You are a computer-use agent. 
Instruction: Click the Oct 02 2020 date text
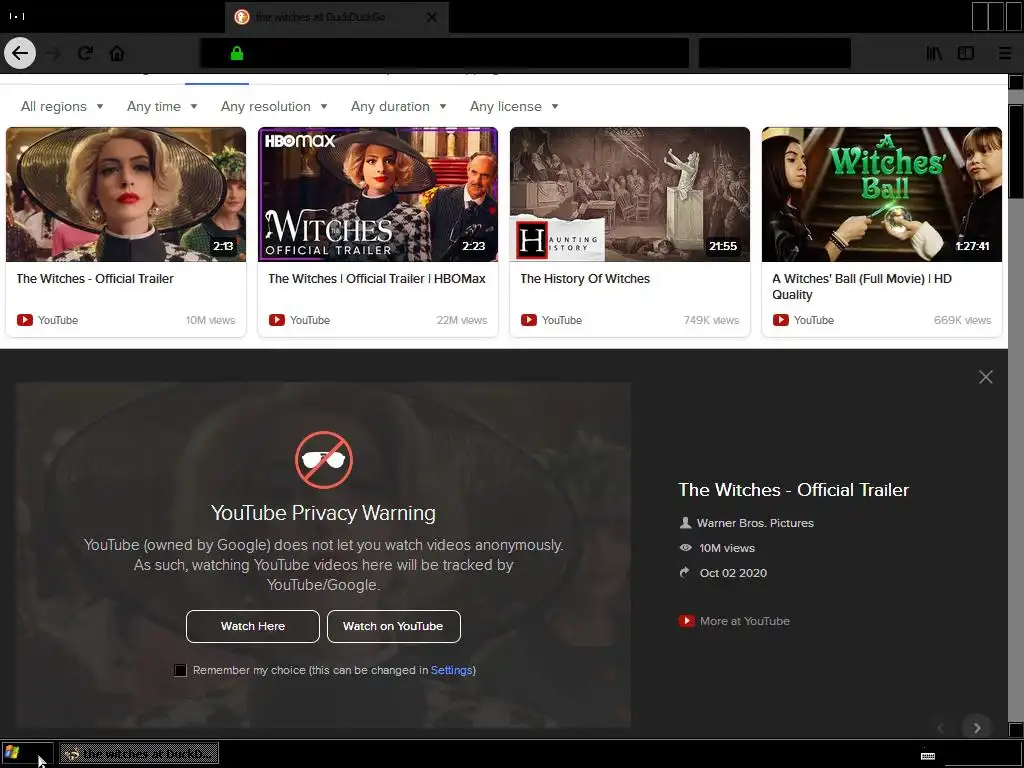tap(733, 573)
